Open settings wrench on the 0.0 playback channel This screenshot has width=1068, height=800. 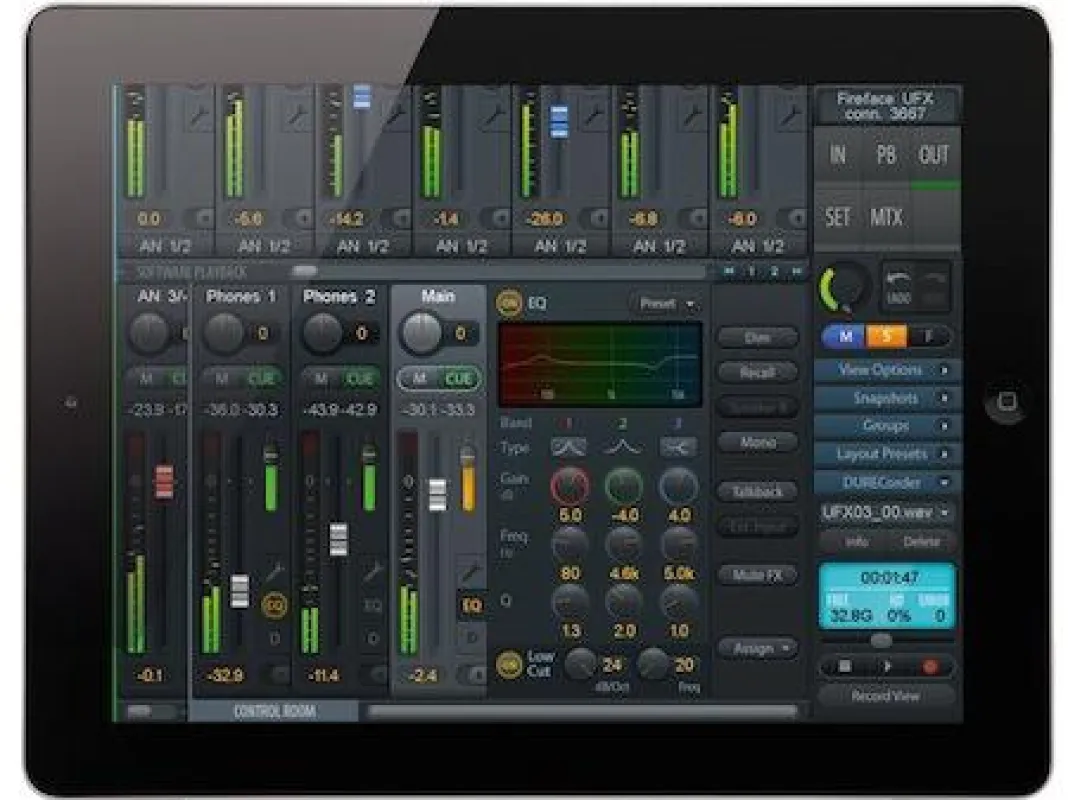point(199,113)
